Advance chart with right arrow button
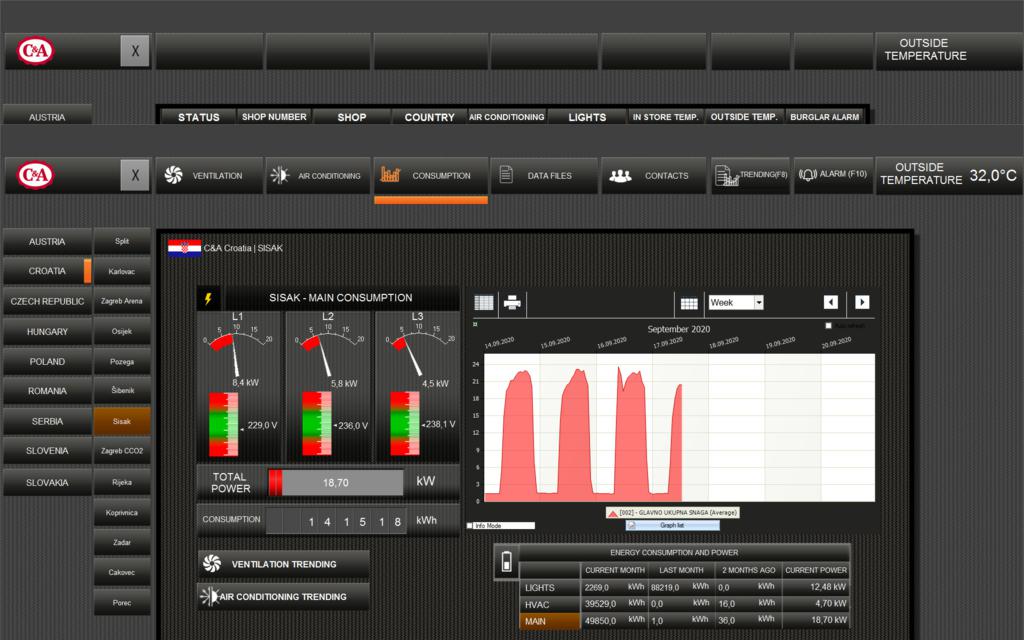This screenshot has width=1024, height=640. click(x=862, y=303)
